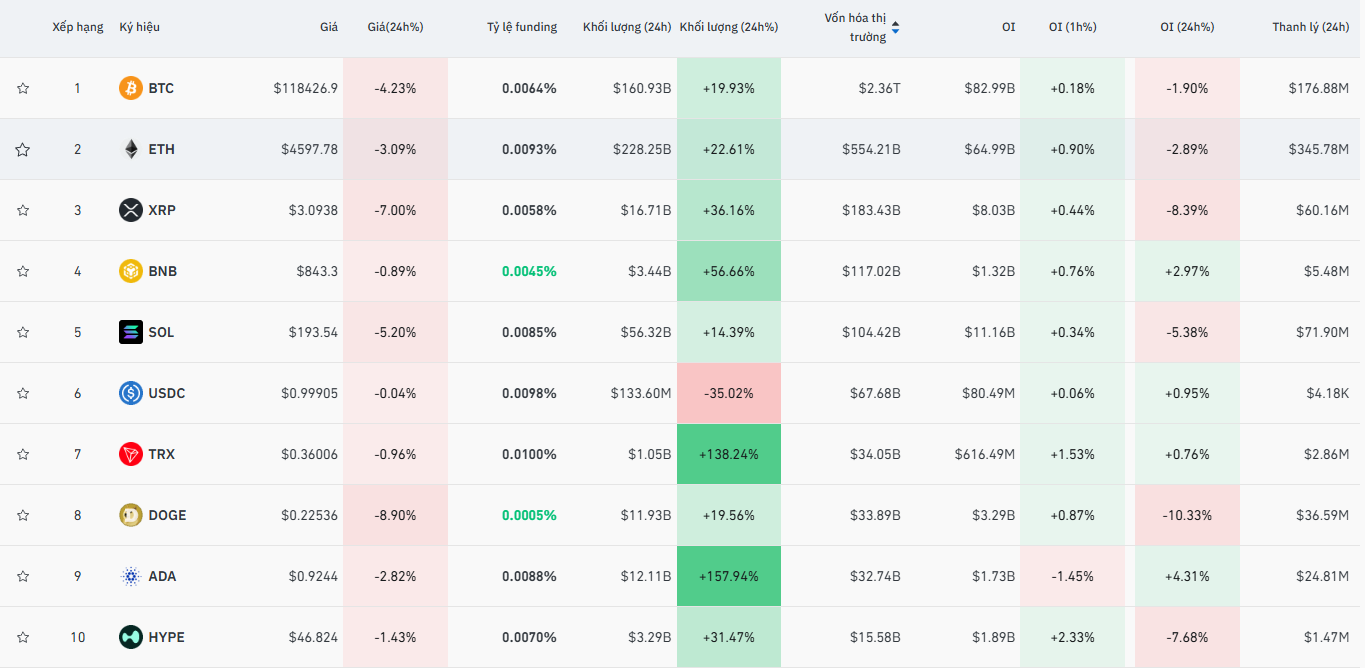Select the Xếp hạng column header
Image resolution: width=1365 pixels, height=668 pixels.
coord(78,27)
